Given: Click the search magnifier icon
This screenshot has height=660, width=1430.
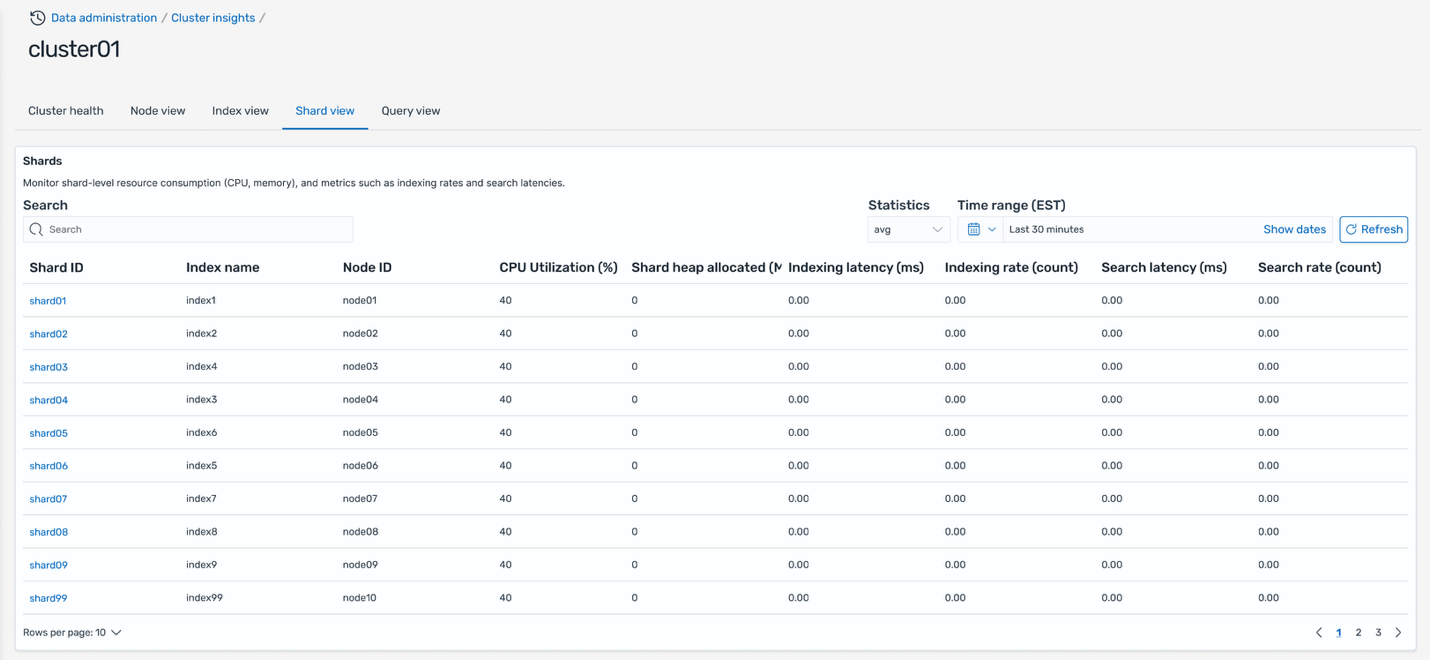Looking at the screenshot, I should [x=36, y=230].
